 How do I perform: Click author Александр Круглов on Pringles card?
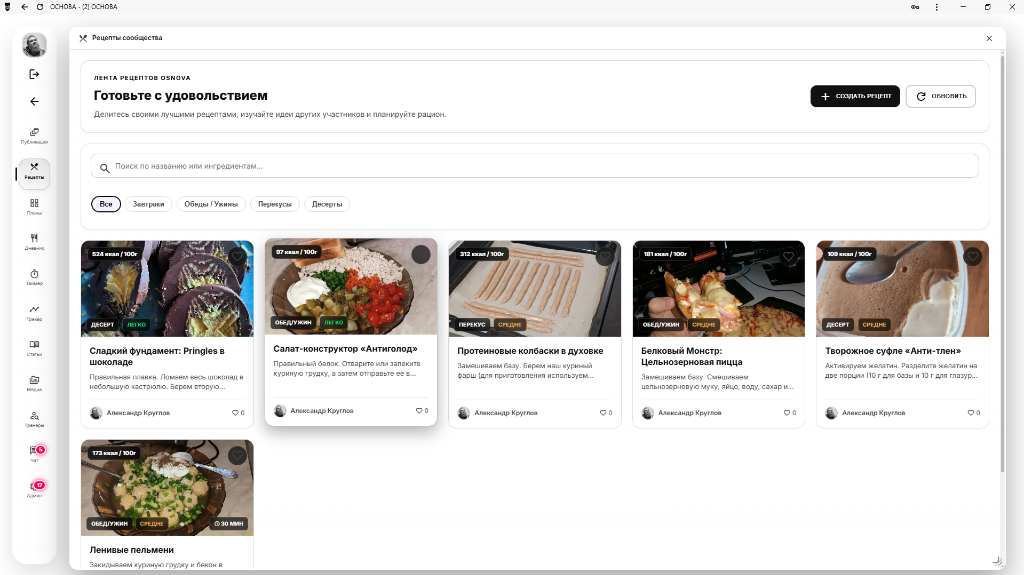click(138, 413)
